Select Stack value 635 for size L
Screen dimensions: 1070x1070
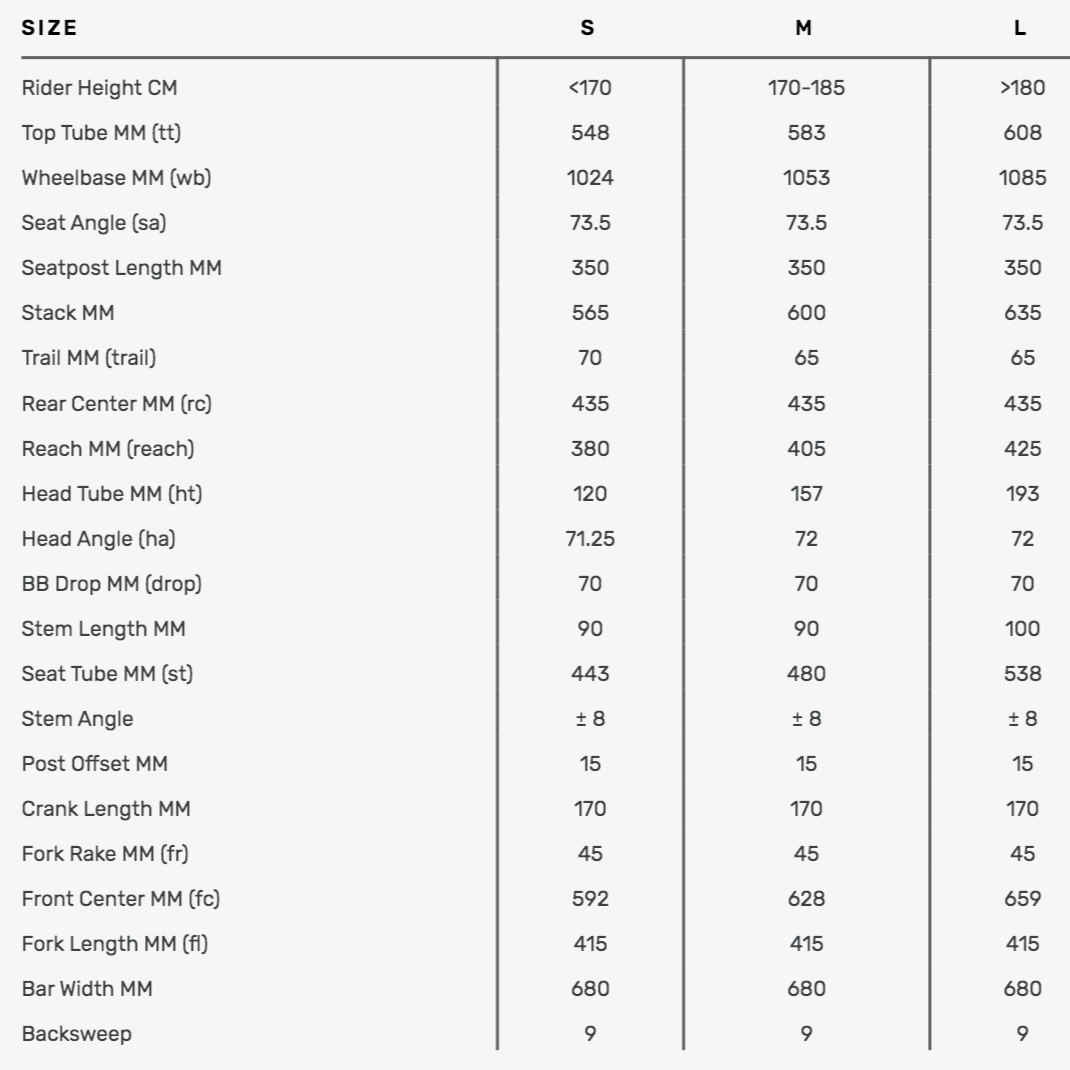1022,313
